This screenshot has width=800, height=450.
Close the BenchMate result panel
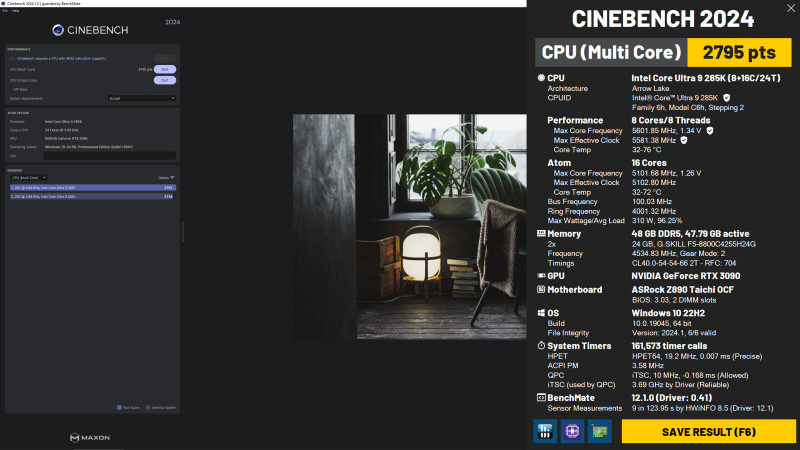791,8
